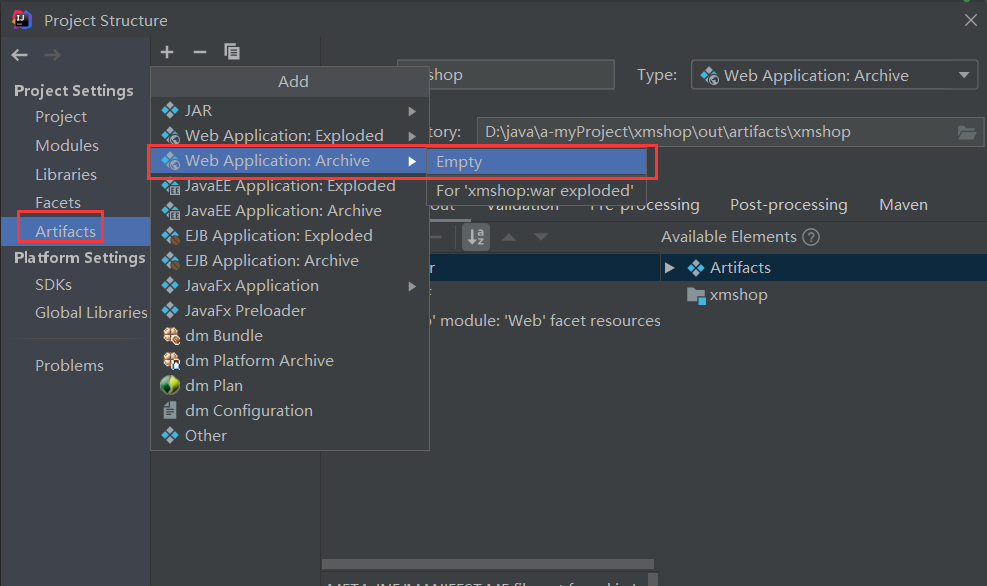The height and width of the screenshot is (586, 987).
Task: Switch to the Post-processing tab
Action: 789,205
